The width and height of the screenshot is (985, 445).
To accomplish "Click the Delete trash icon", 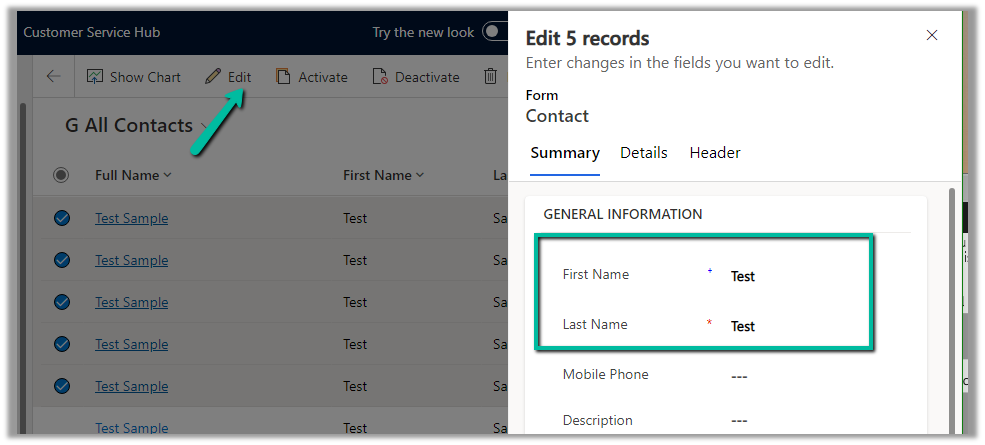I will coord(490,77).
